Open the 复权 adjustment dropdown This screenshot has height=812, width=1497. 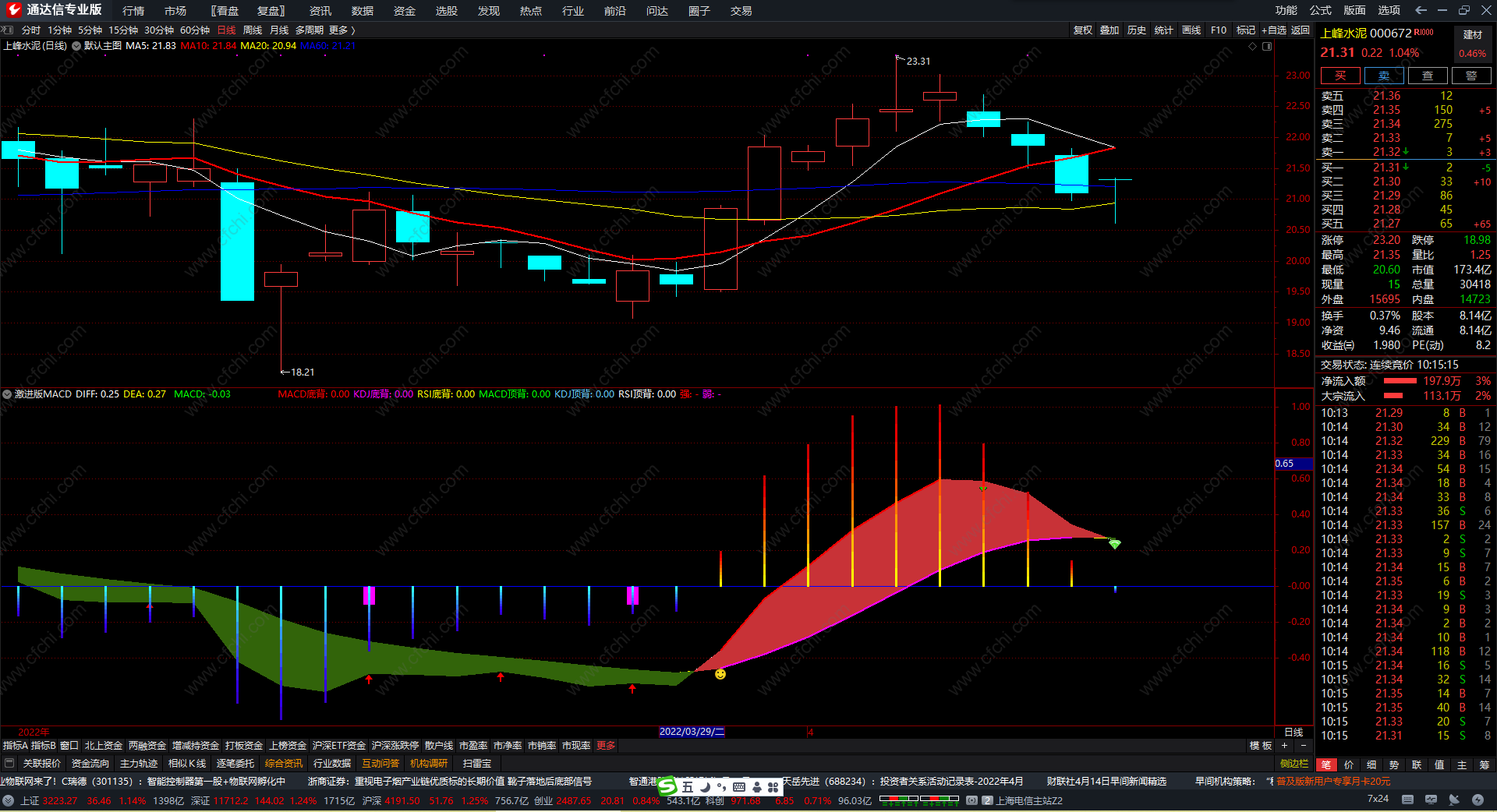pyautogui.click(x=1083, y=30)
